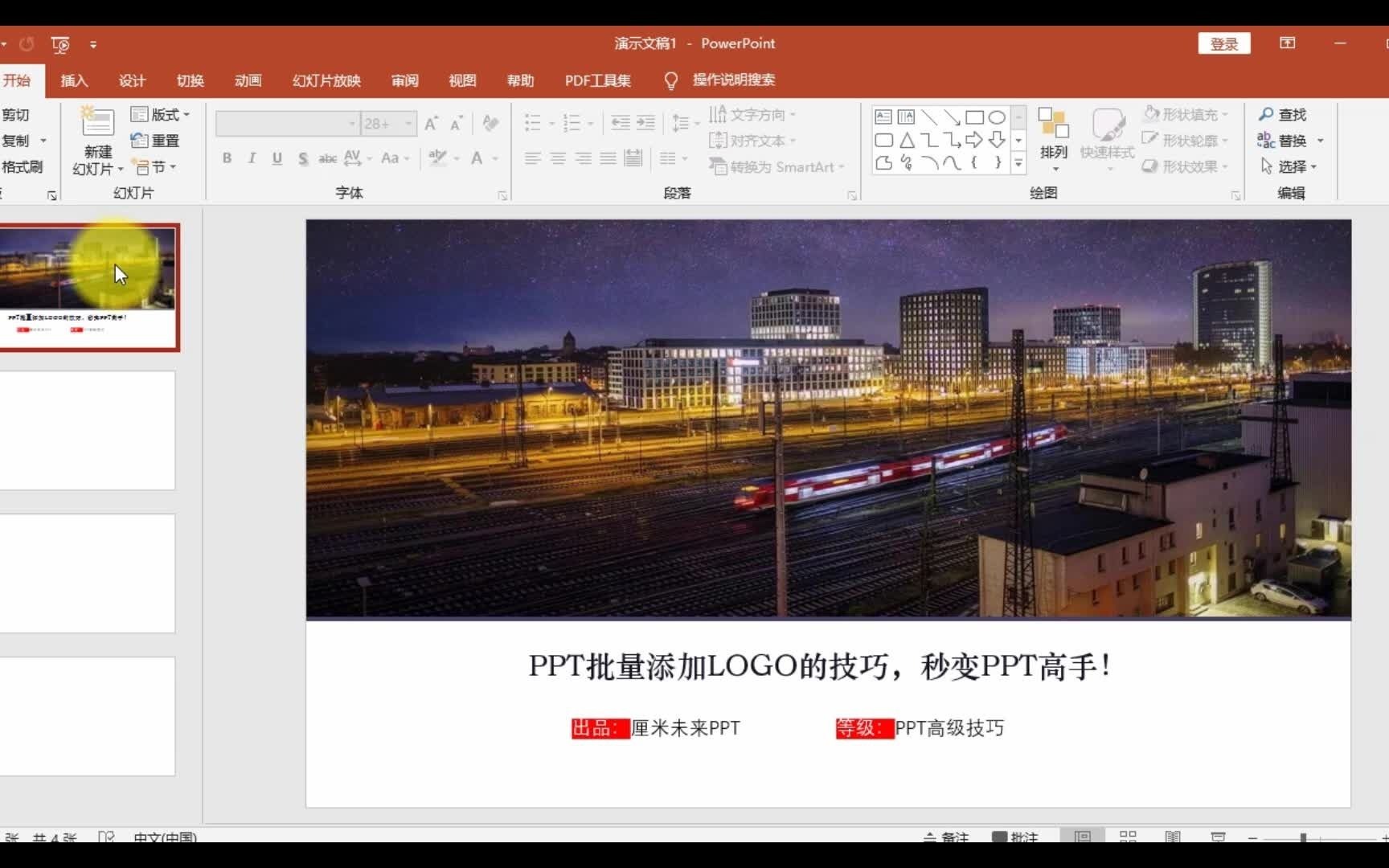Expand the shapes gallery with its arrow
1389x868 pixels.
[1018, 164]
